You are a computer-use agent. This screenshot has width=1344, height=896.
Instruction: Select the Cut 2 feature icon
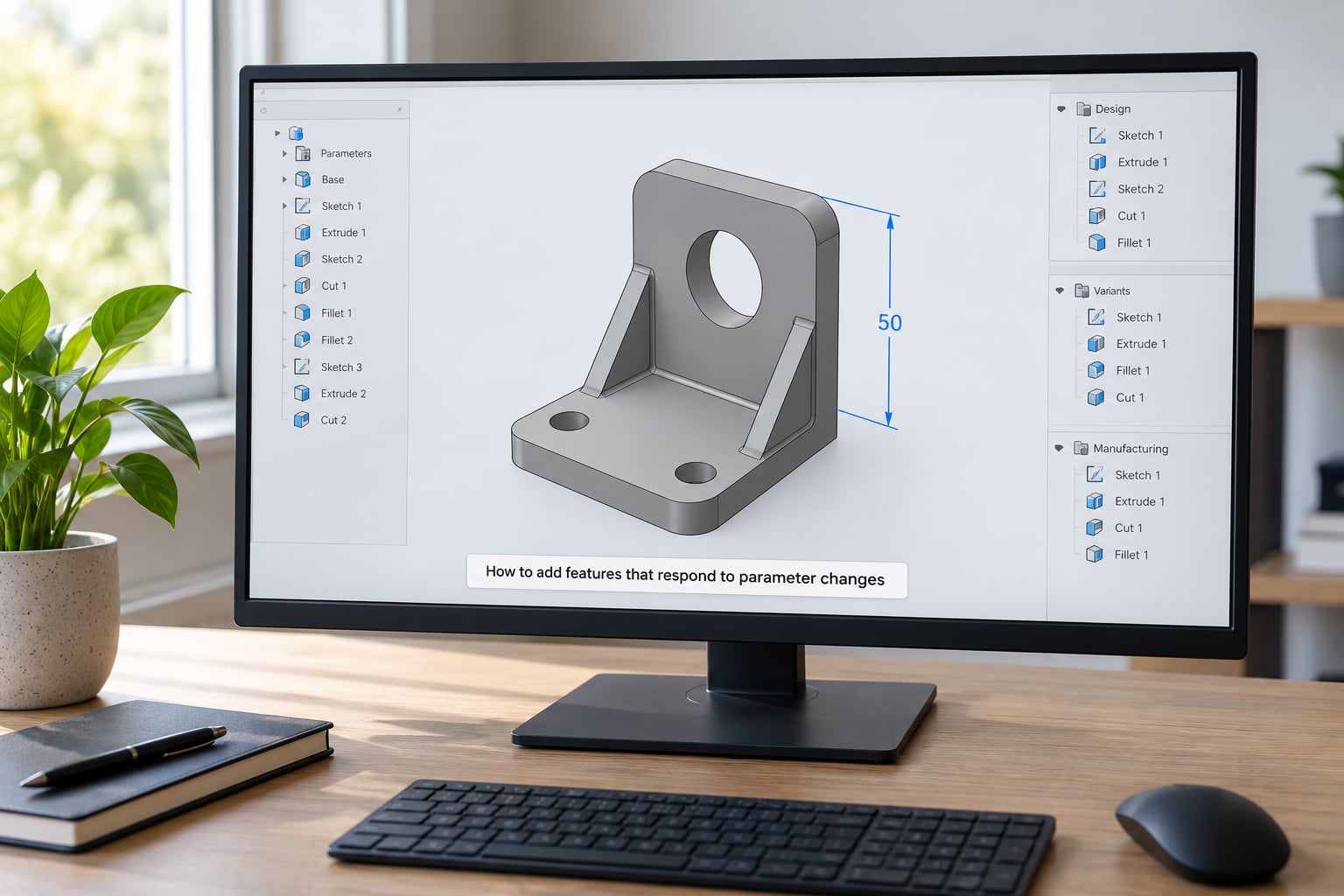tap(302, 420)
